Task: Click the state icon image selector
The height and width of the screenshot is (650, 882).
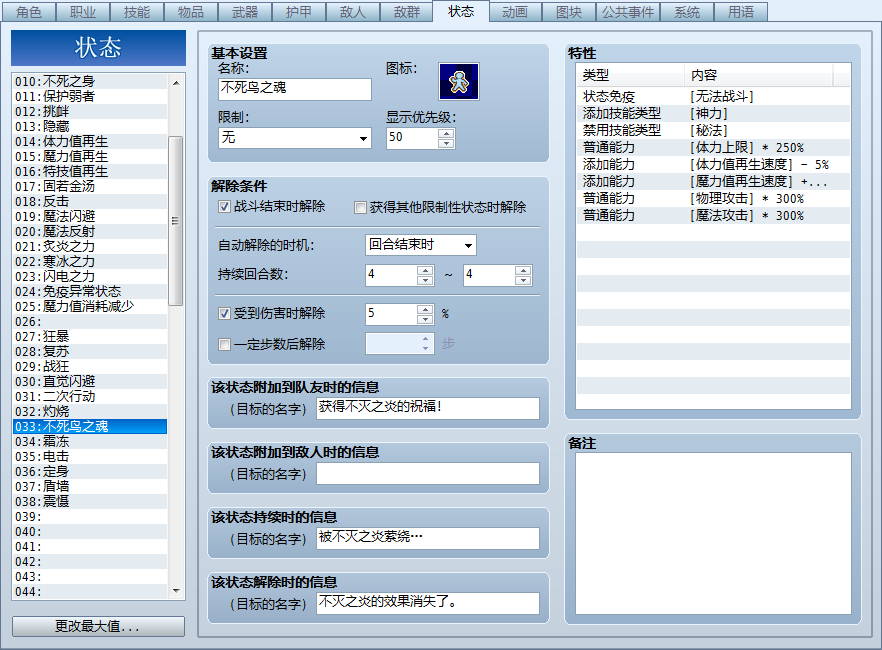Action: pyautogui.click(x=458, y=82)
